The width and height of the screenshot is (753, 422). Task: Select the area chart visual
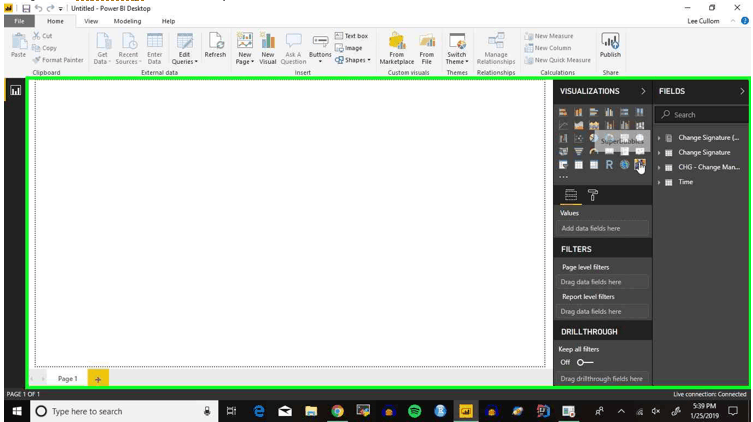click(578, 125)
